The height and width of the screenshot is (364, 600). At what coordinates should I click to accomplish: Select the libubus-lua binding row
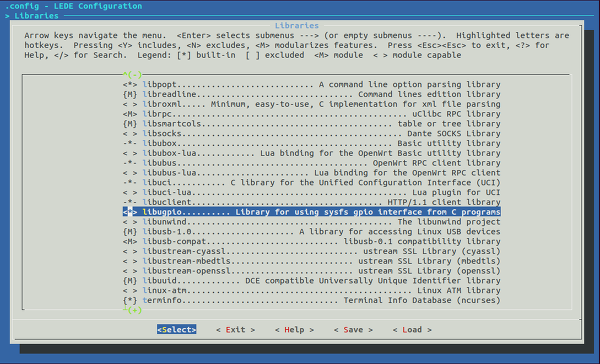click(321, 173)
